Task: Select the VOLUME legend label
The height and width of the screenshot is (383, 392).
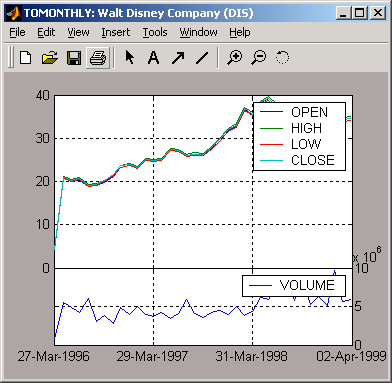Action: point(307,285)
